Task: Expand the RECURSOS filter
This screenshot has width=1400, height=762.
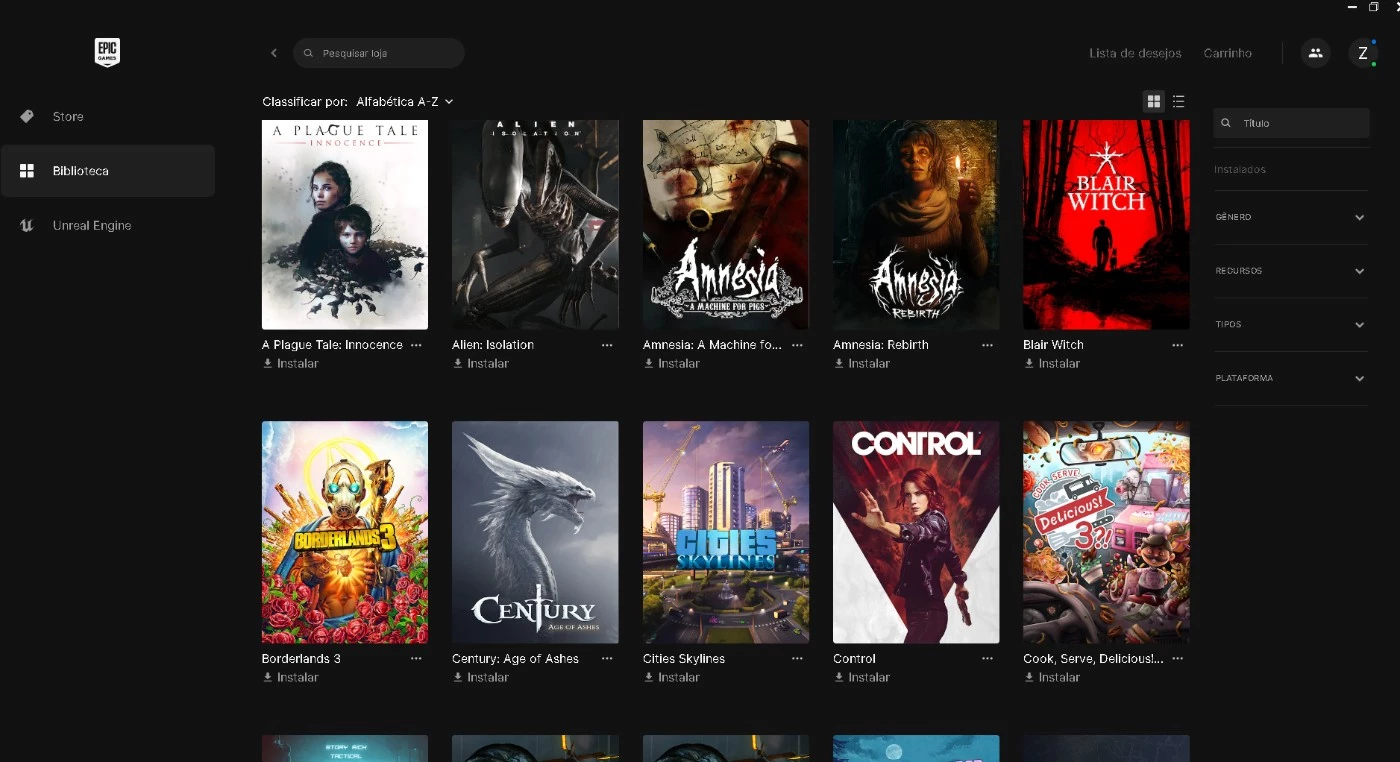Action: point(1290,271)
